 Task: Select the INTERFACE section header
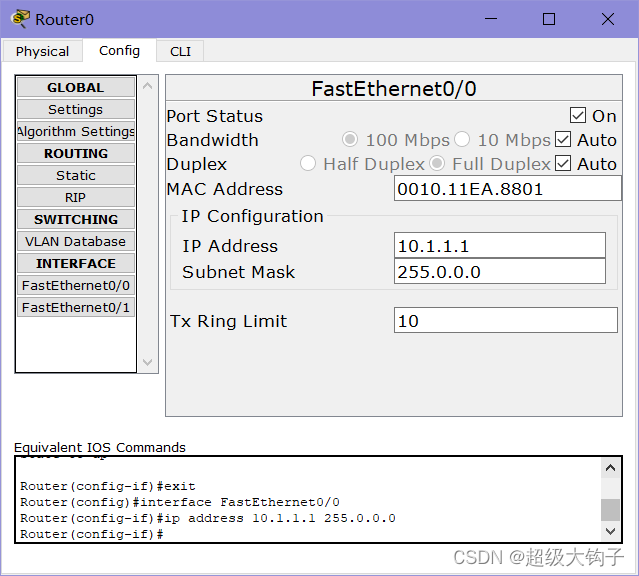[x=76, y=263]
